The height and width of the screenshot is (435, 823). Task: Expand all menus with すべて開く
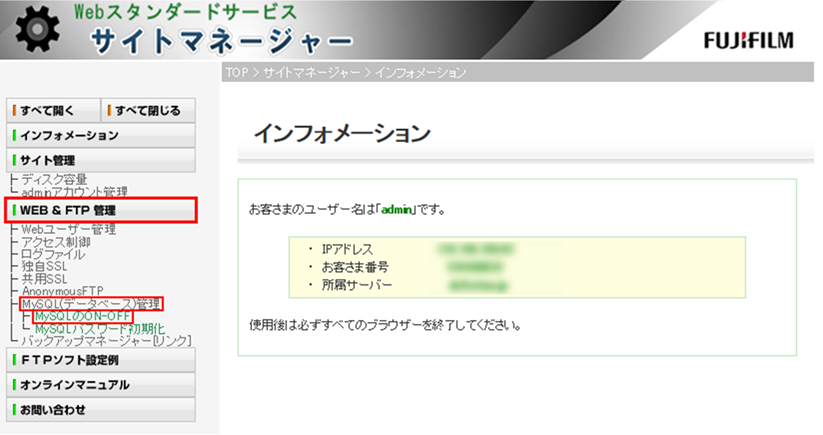tap(52, 110)
